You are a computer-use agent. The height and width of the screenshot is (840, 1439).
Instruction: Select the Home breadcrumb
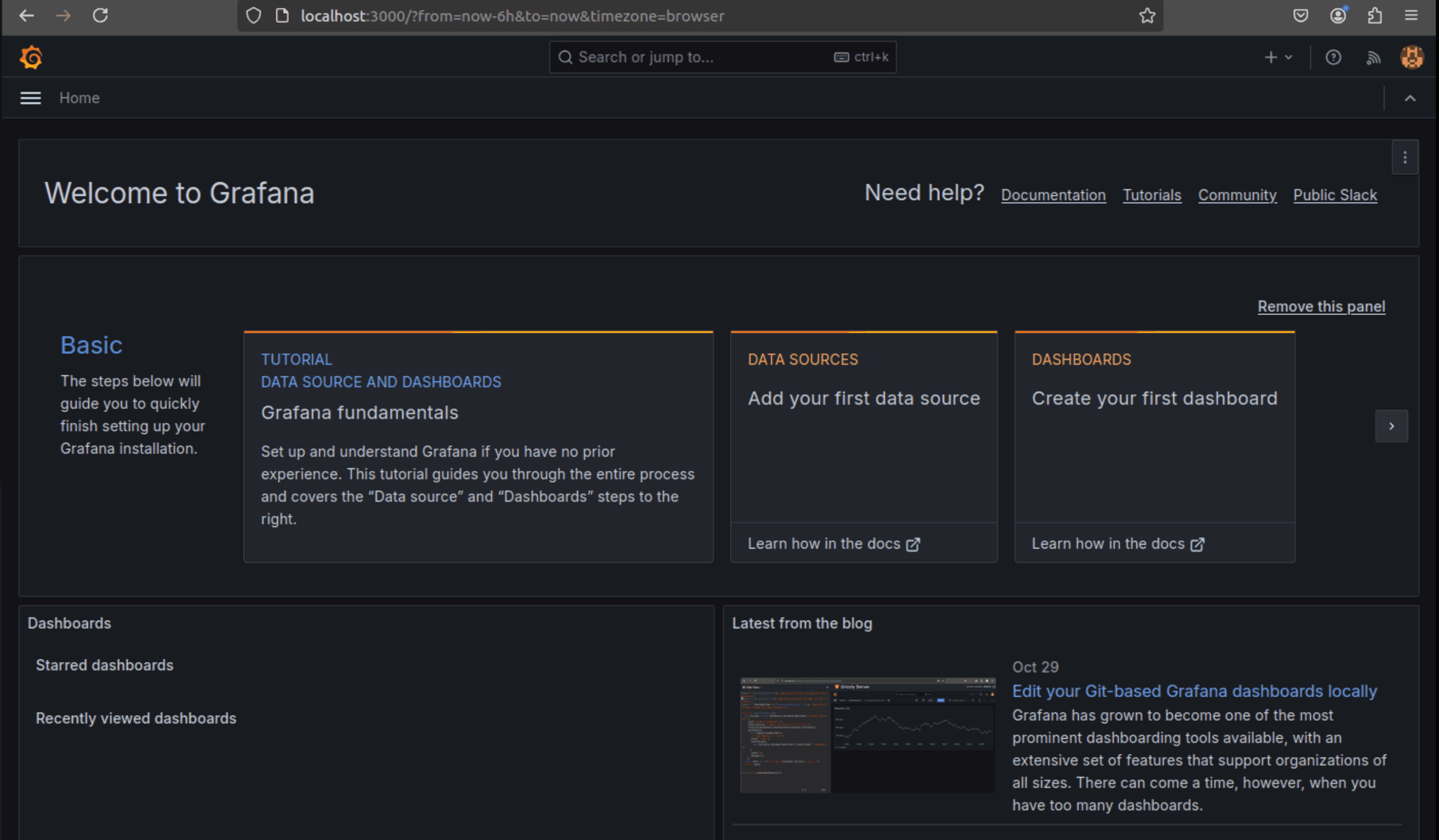click(x=79, y=98)
